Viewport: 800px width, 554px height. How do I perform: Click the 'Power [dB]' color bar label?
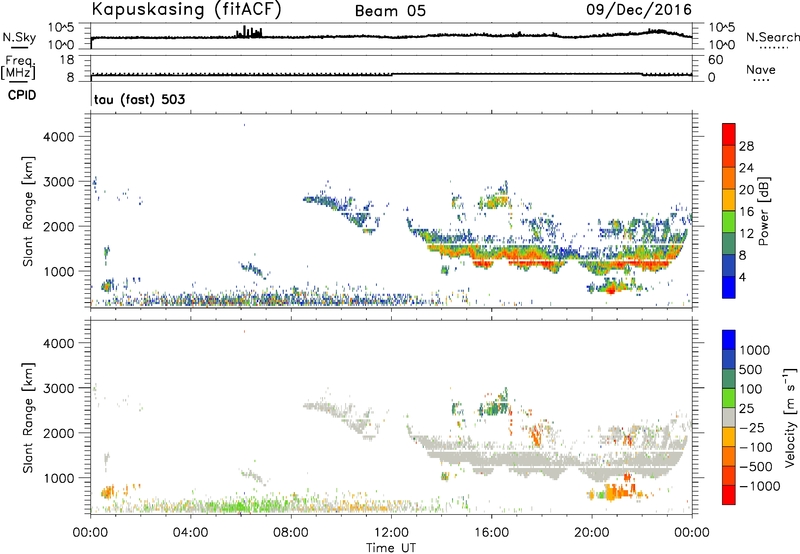click(x=763, y=211)
